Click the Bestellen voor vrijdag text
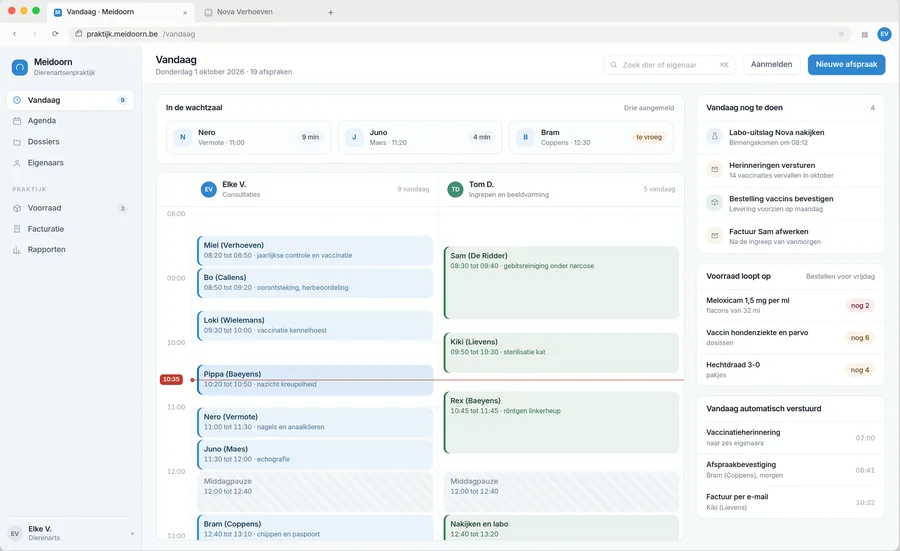This screenshot has width=900, height=551. click(x=840, y=277)
